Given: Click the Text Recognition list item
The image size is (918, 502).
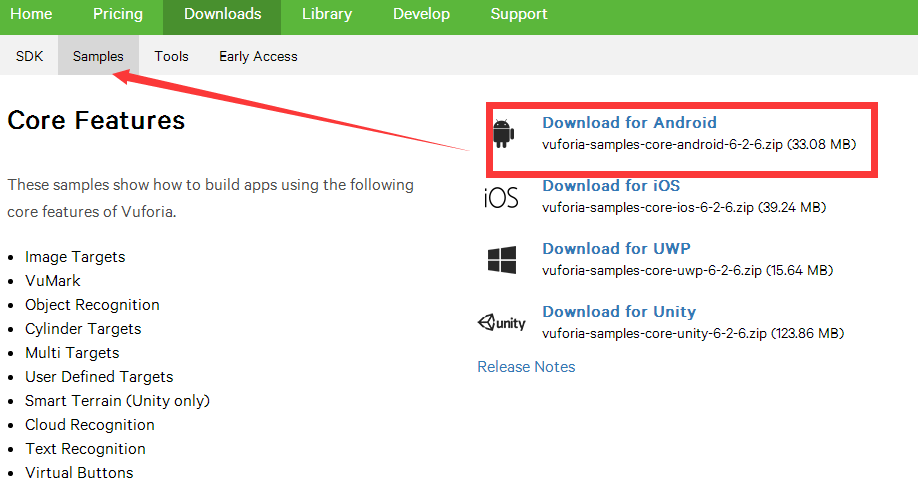Looking at the screenshot, I should coord(85,449).
